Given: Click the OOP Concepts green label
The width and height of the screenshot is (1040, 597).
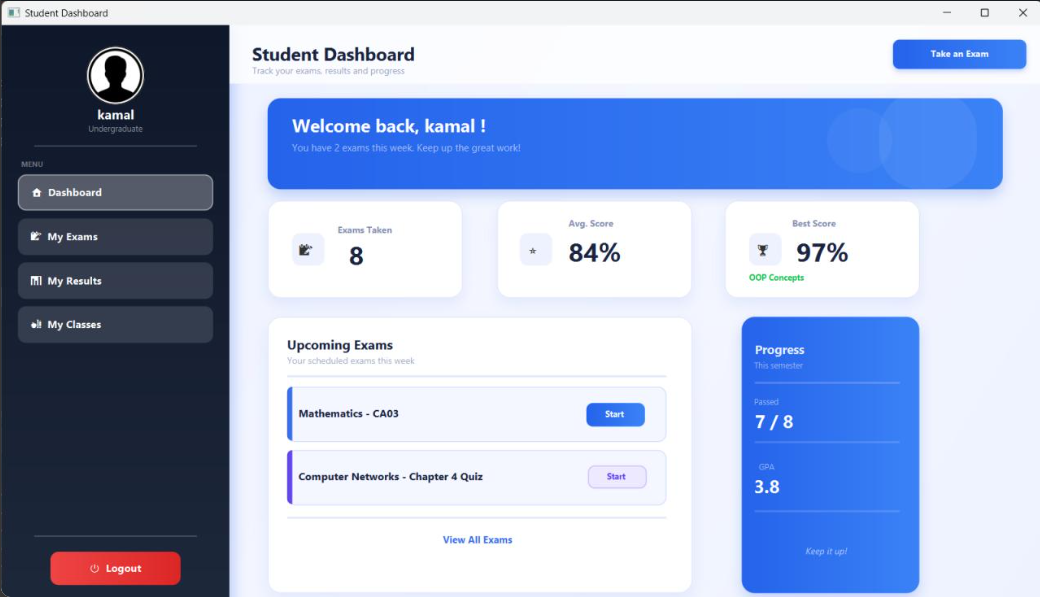Looking at the screenshot, I should tap(776, 277).
